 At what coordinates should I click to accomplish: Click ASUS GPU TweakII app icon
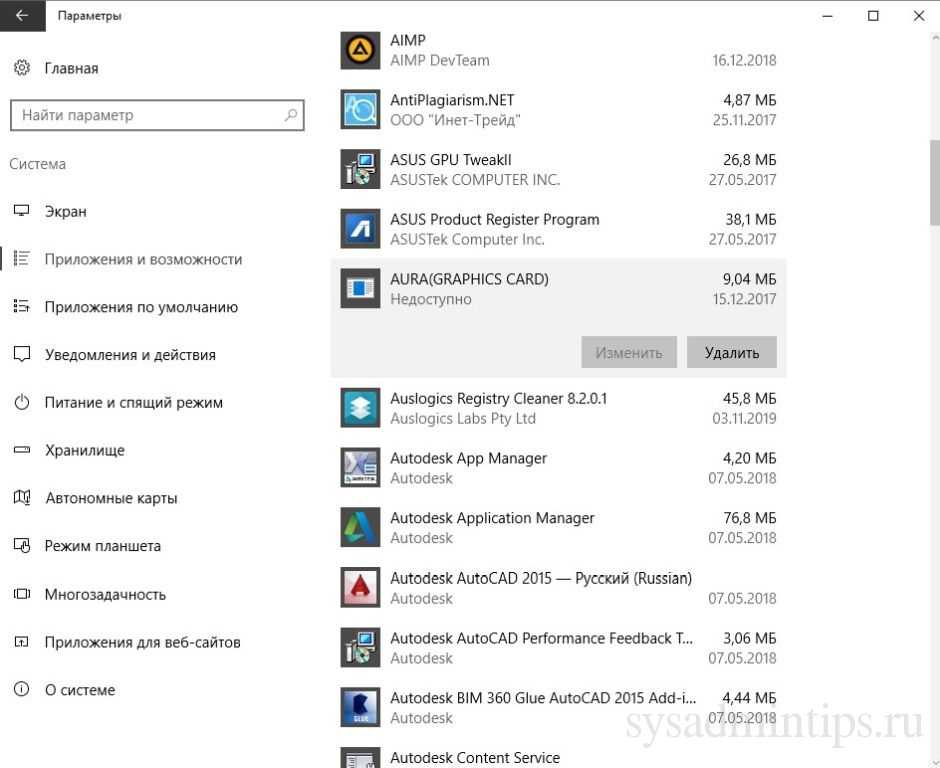pos(360,169)
